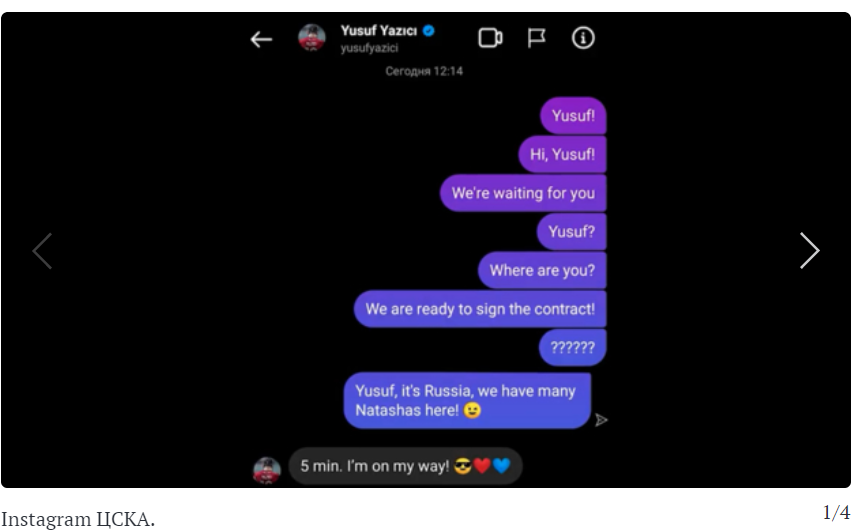
Task: Select the "We're waiting for you" message
Action: tap(523, 193)
